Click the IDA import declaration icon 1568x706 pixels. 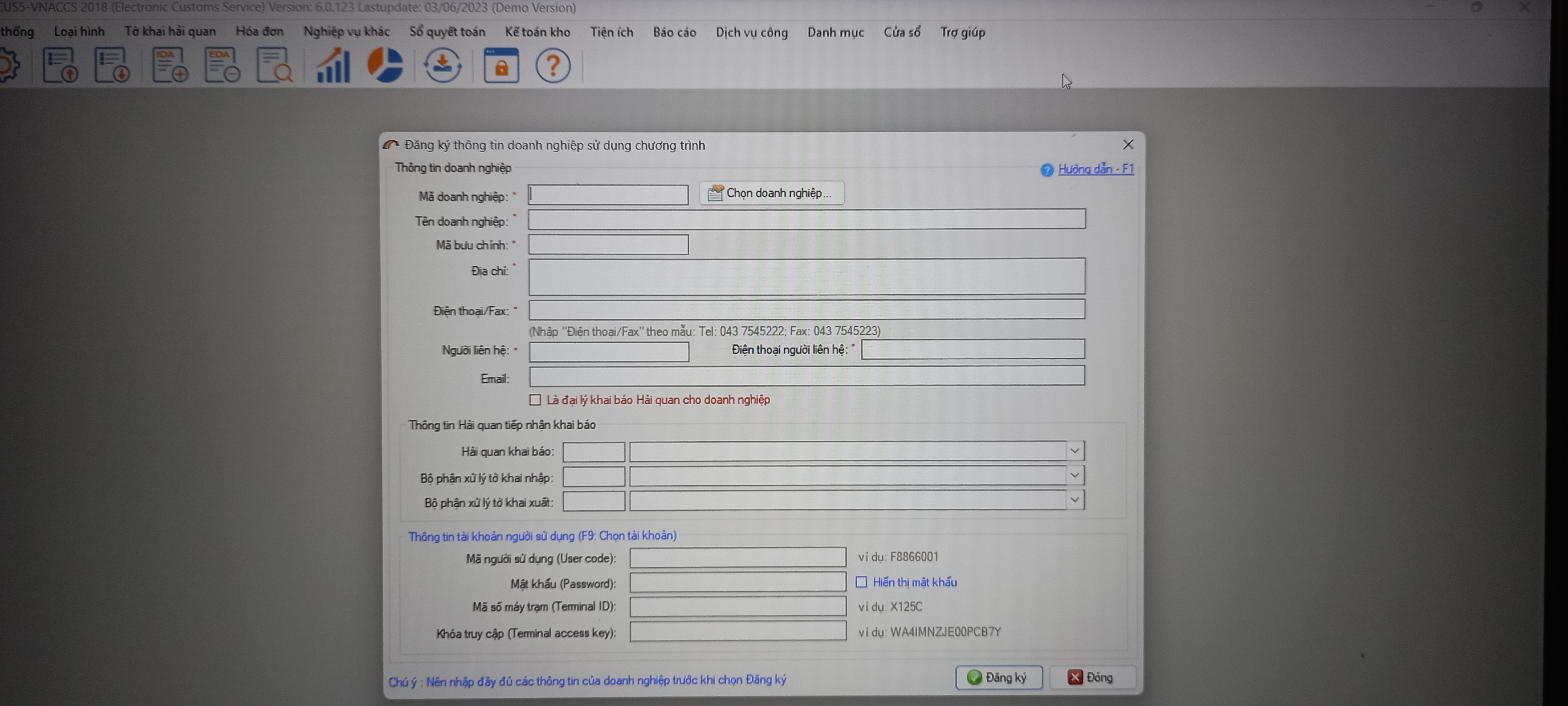[169, 65]
